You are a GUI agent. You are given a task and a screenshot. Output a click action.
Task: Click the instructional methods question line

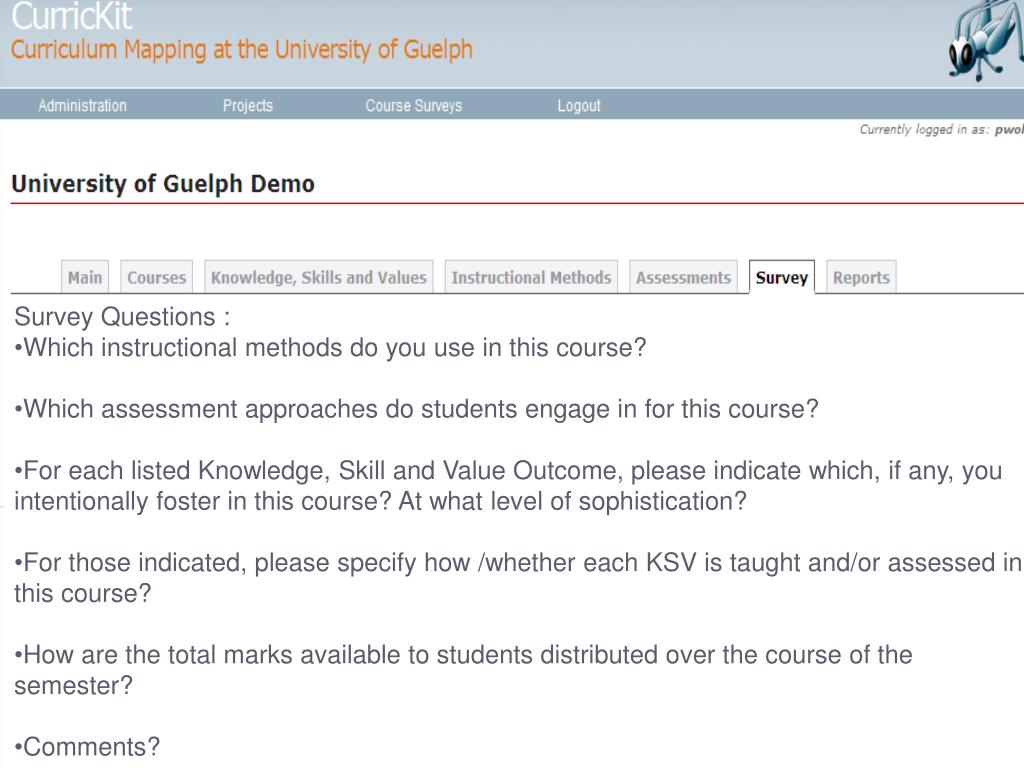pyautogui.click(x=330, y=347)
